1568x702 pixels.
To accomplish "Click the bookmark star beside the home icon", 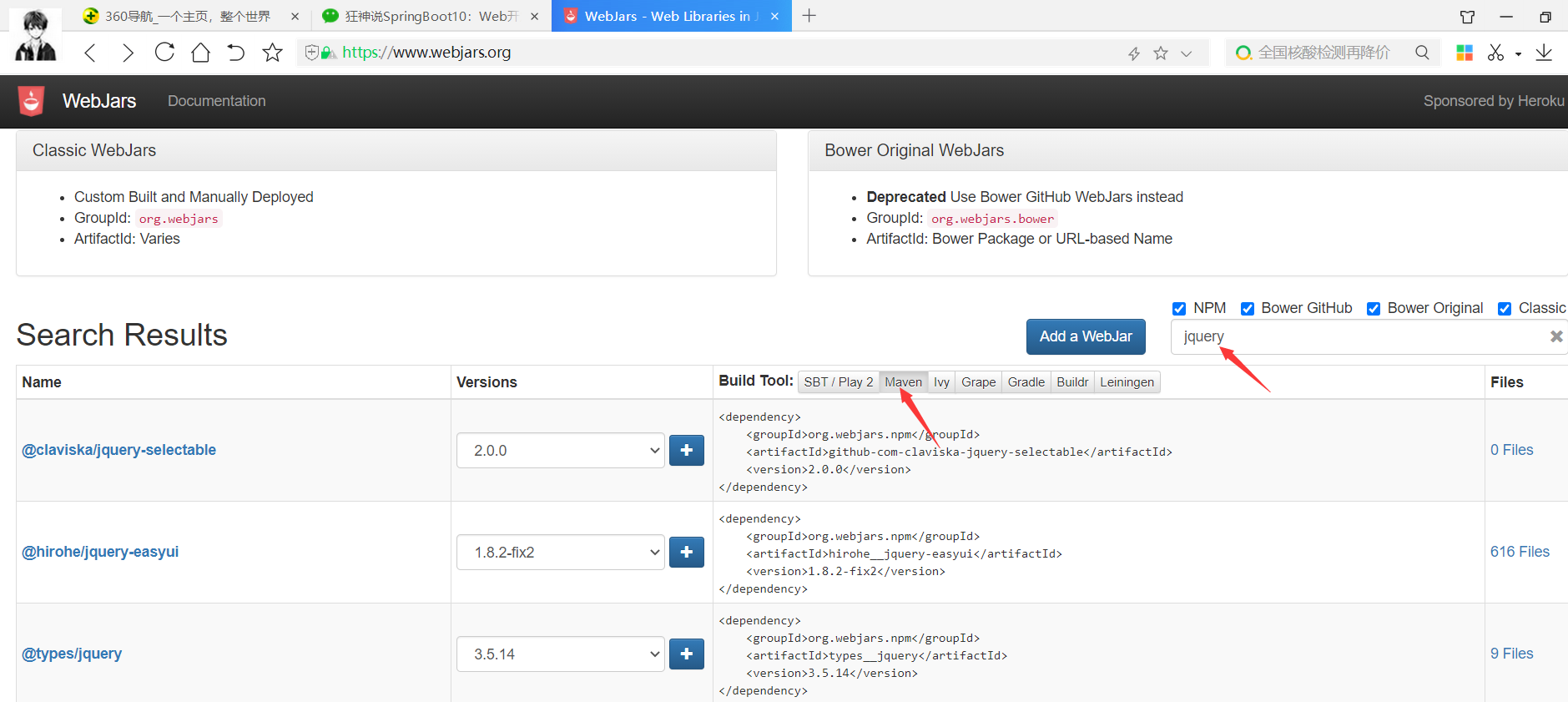I will tap(272, 53).
